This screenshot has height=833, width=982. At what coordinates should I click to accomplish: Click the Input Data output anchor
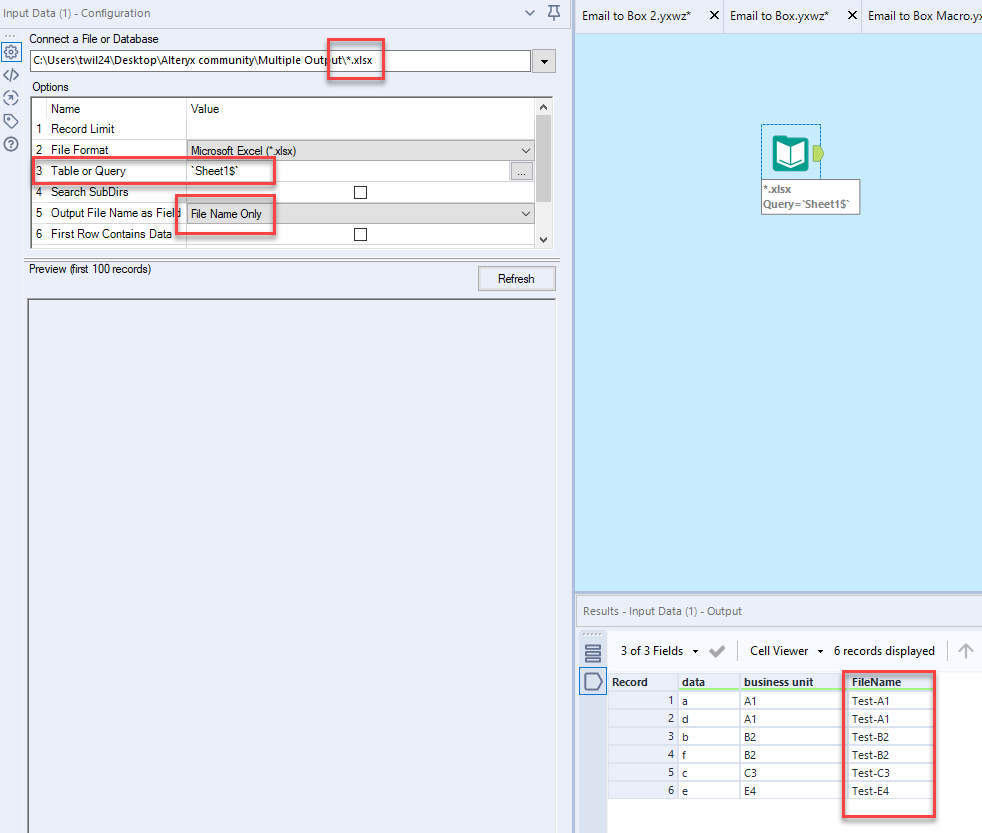(818, 153)
